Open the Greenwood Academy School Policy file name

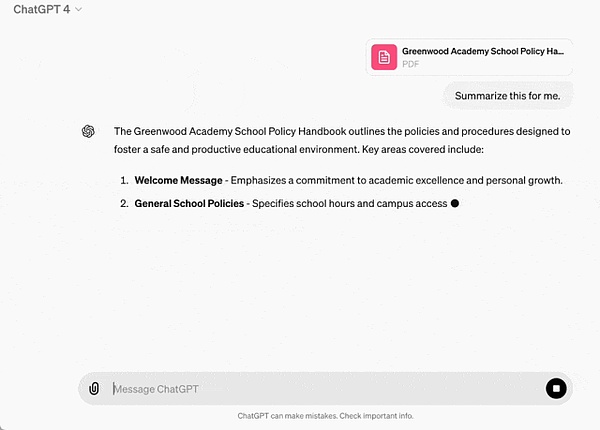pos(482,49)
